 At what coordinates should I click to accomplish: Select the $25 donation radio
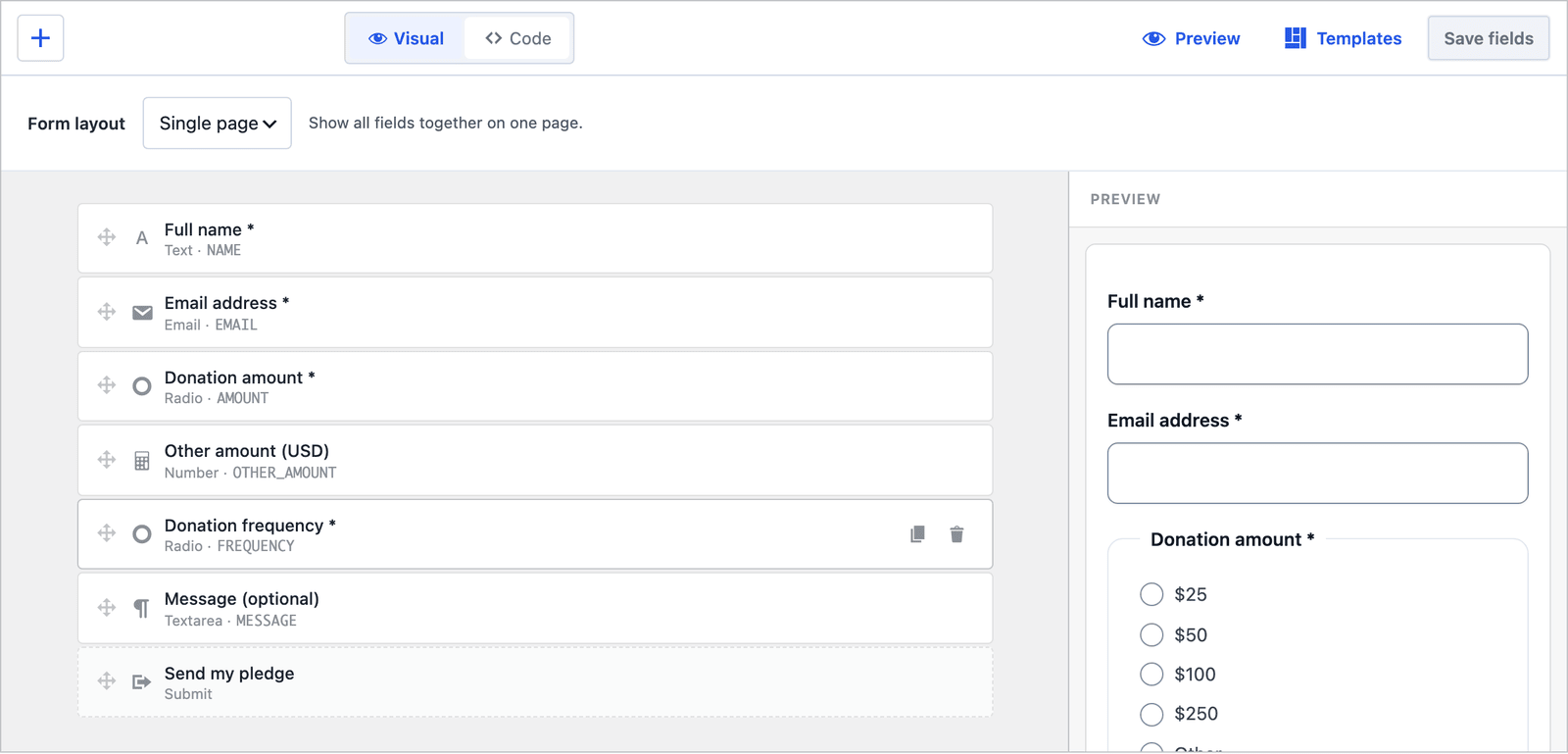[x=1151, y=594]
